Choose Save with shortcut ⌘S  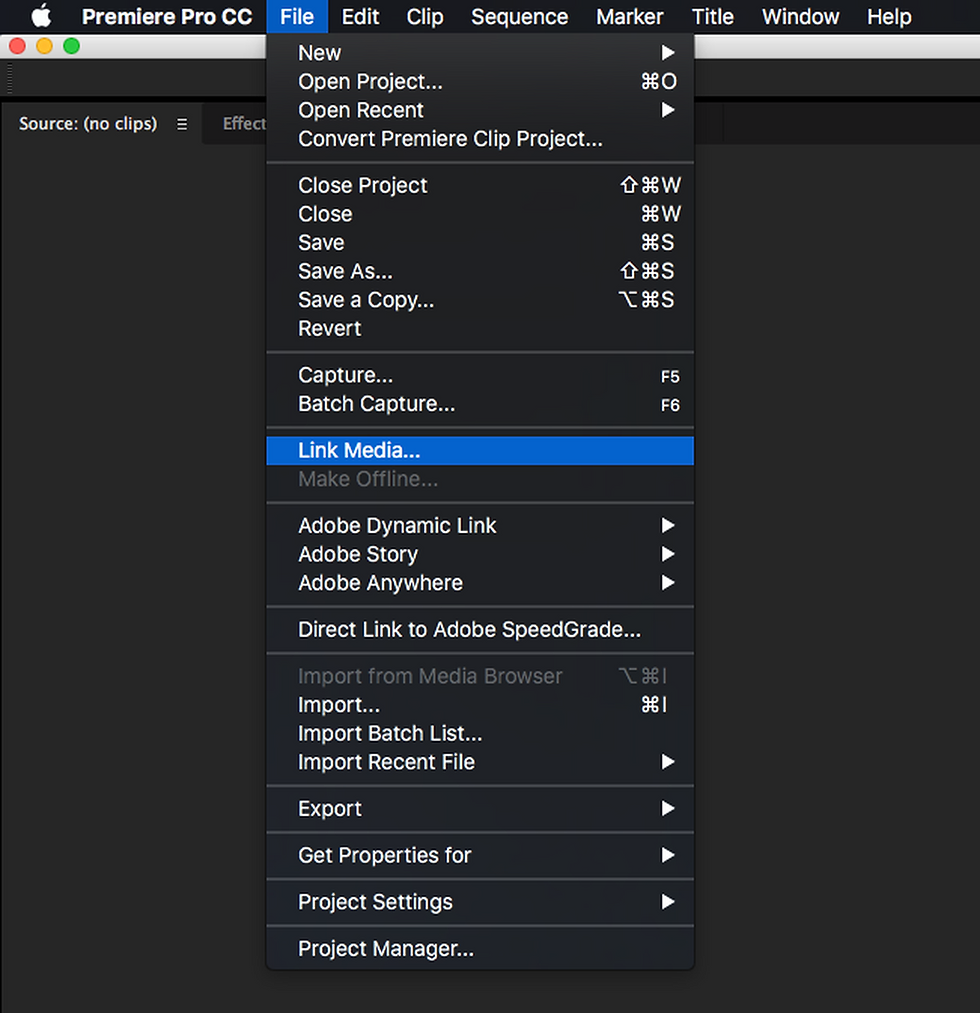pos(480,242)
